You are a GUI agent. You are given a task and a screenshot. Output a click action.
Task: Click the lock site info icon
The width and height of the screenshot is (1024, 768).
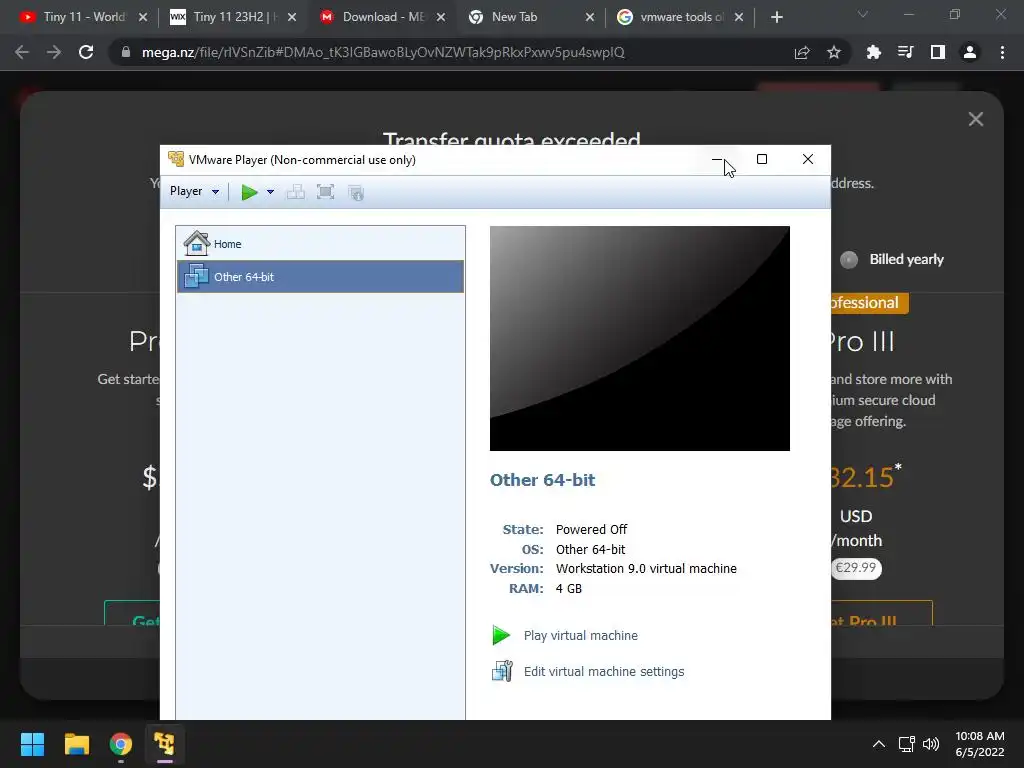click(125, 52)
